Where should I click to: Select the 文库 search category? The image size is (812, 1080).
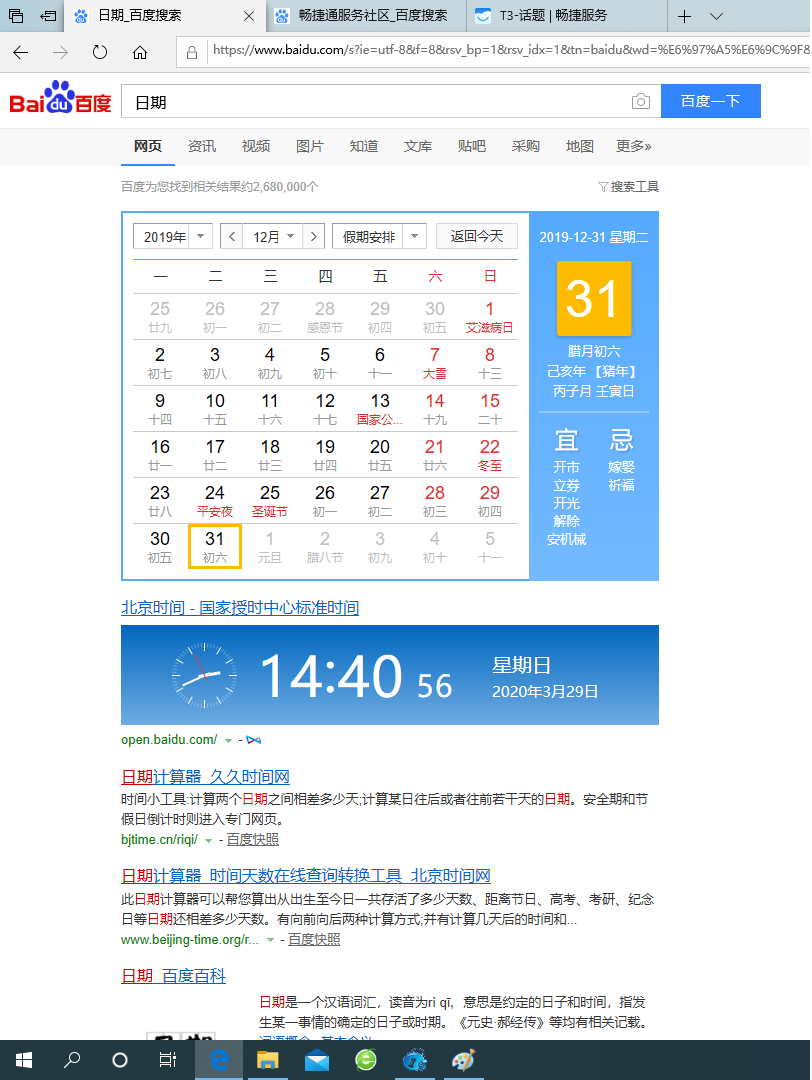click(418, 146)
